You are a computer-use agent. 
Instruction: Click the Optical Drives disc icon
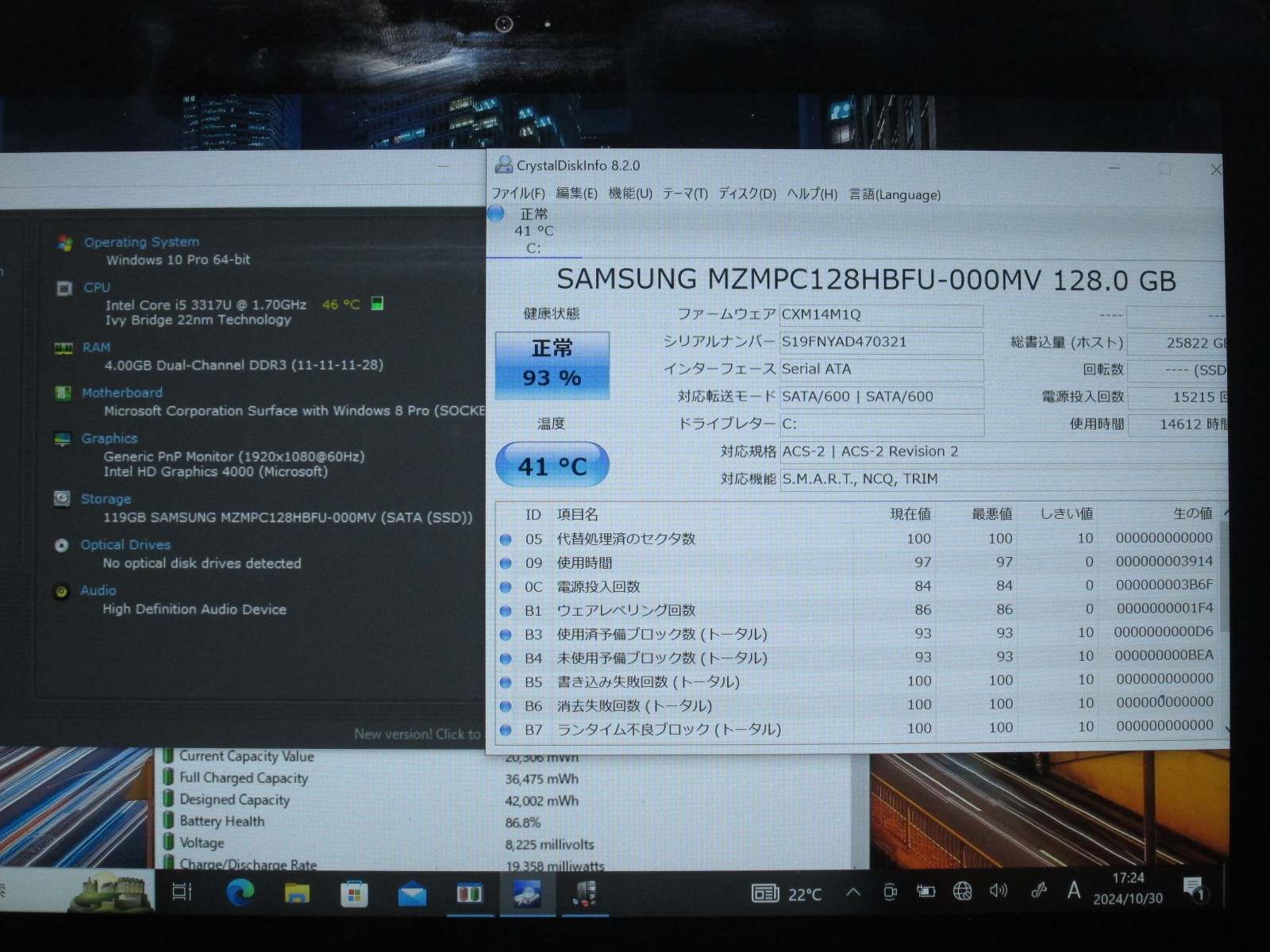click(61, 545)
